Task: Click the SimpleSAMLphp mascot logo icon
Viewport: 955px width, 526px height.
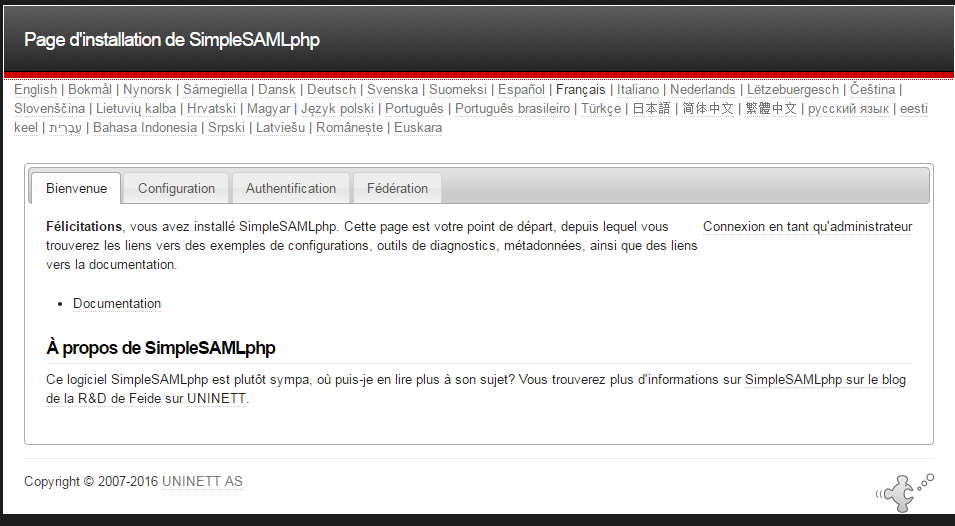Action: coord(905,492)
